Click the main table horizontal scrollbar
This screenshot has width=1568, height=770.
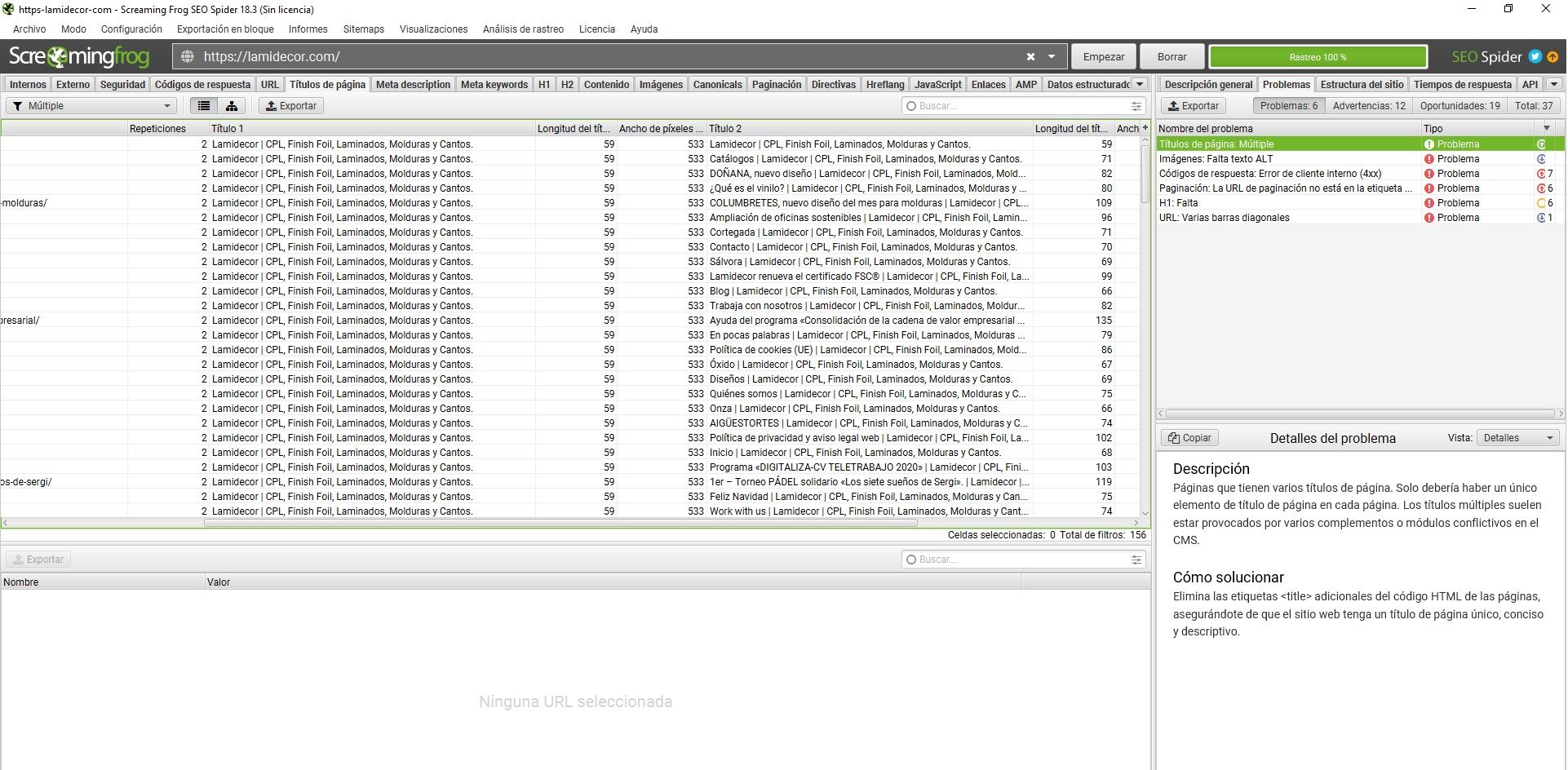tap(560, 523)
